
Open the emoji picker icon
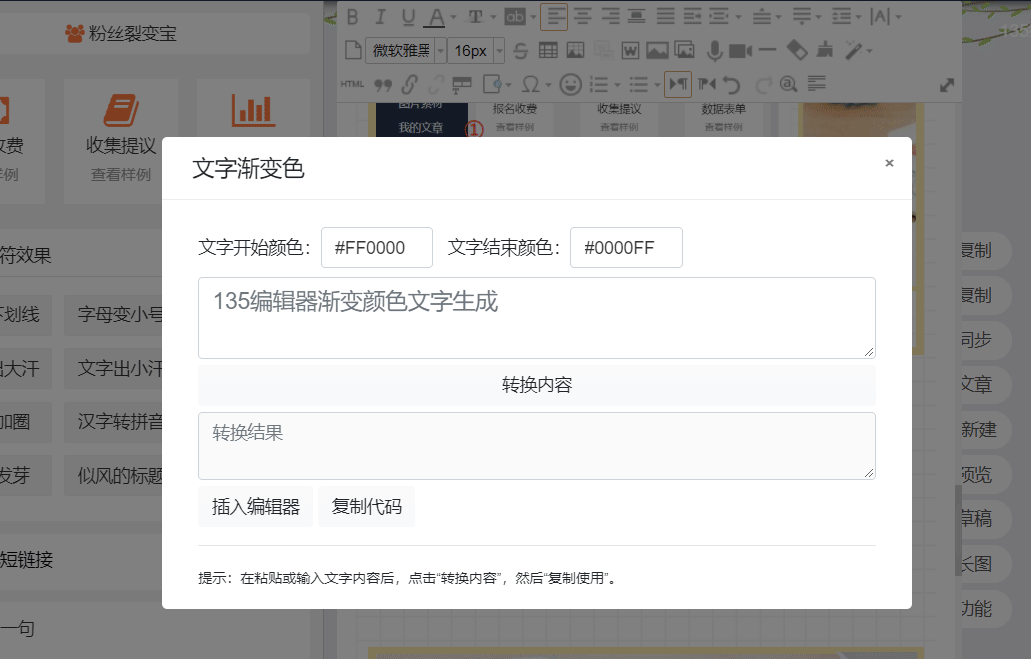click(x=570, y=84)
